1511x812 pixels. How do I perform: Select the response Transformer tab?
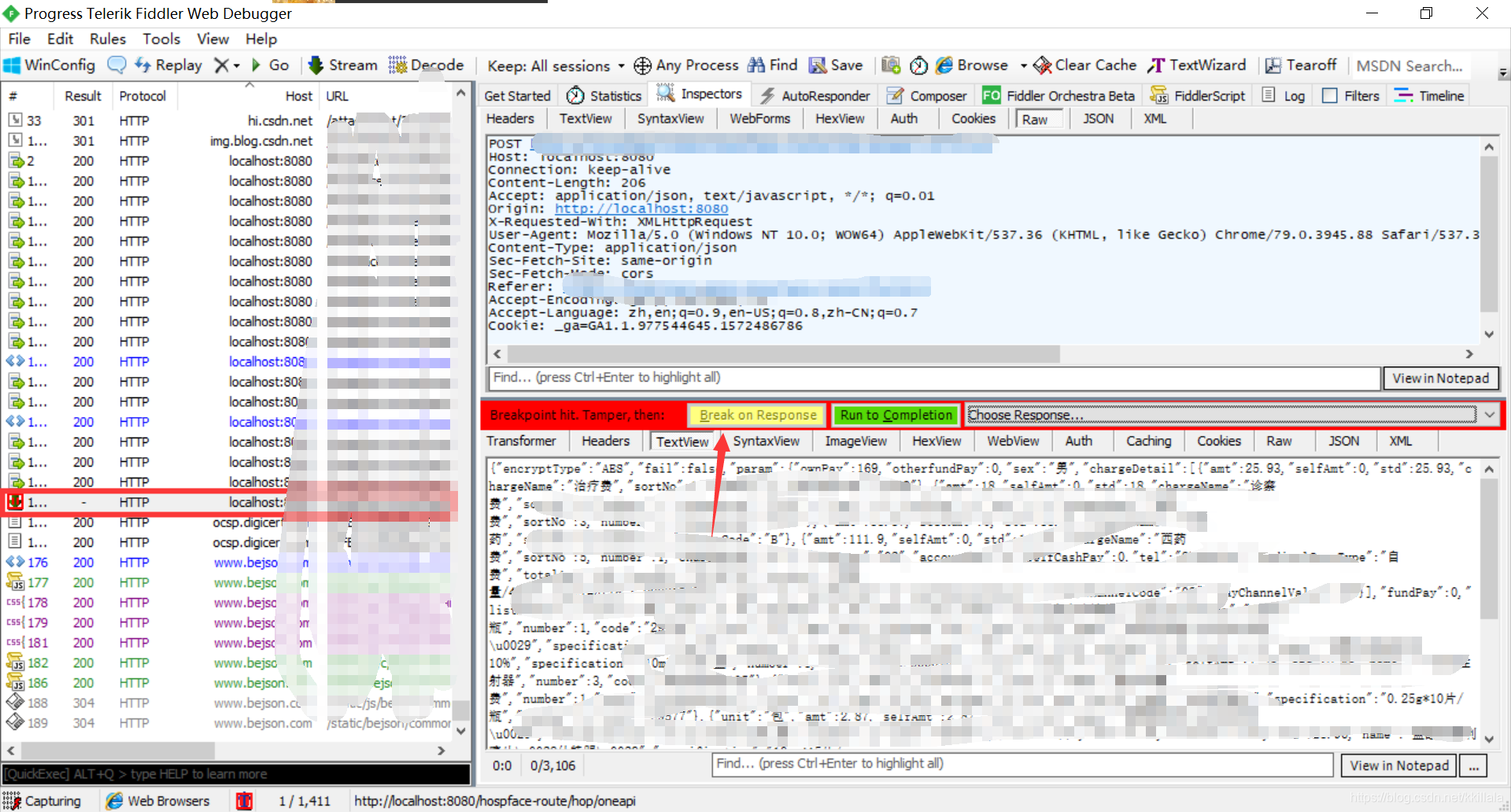[x=521, y=441]
